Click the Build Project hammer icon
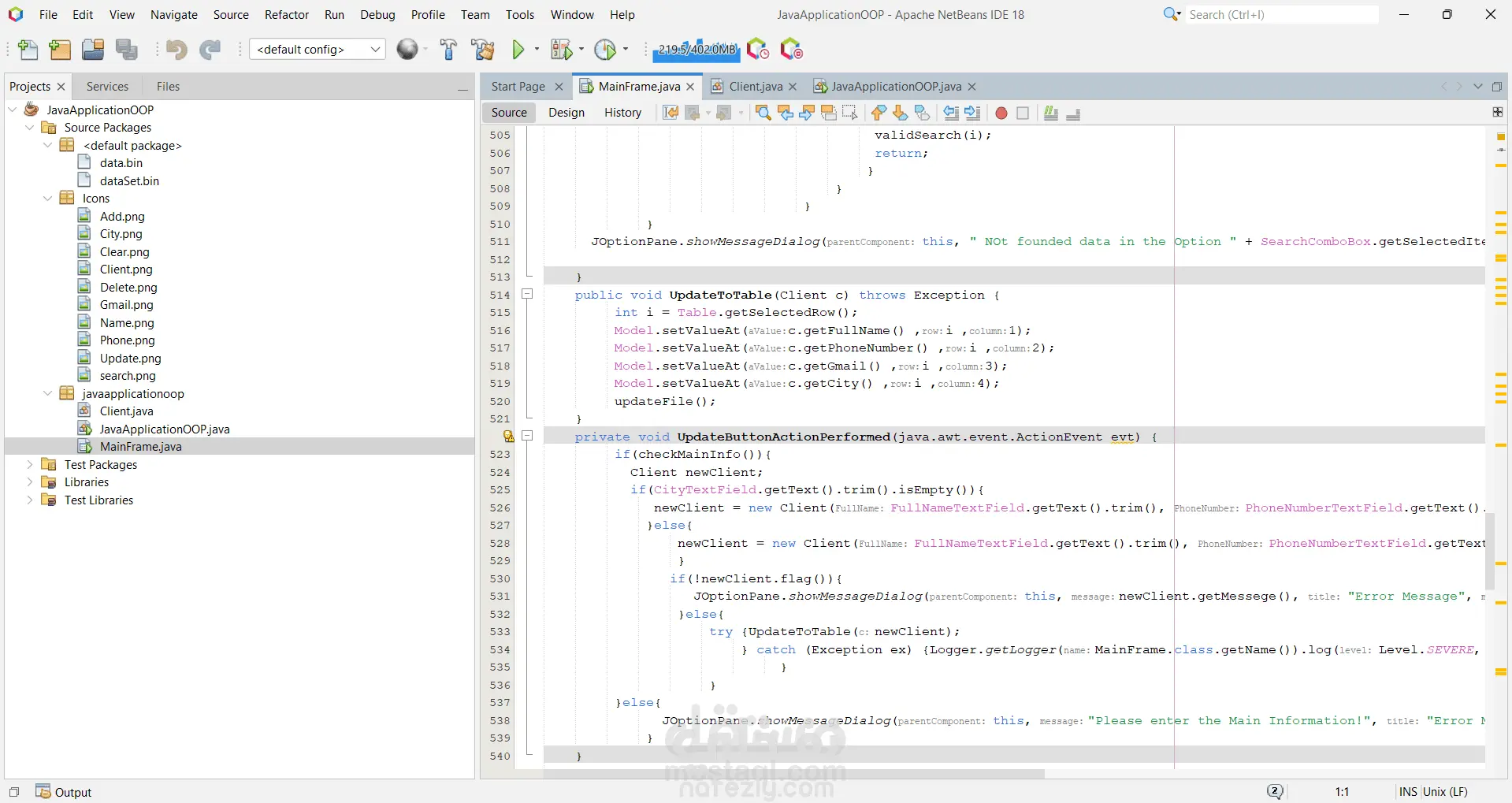 448,50
